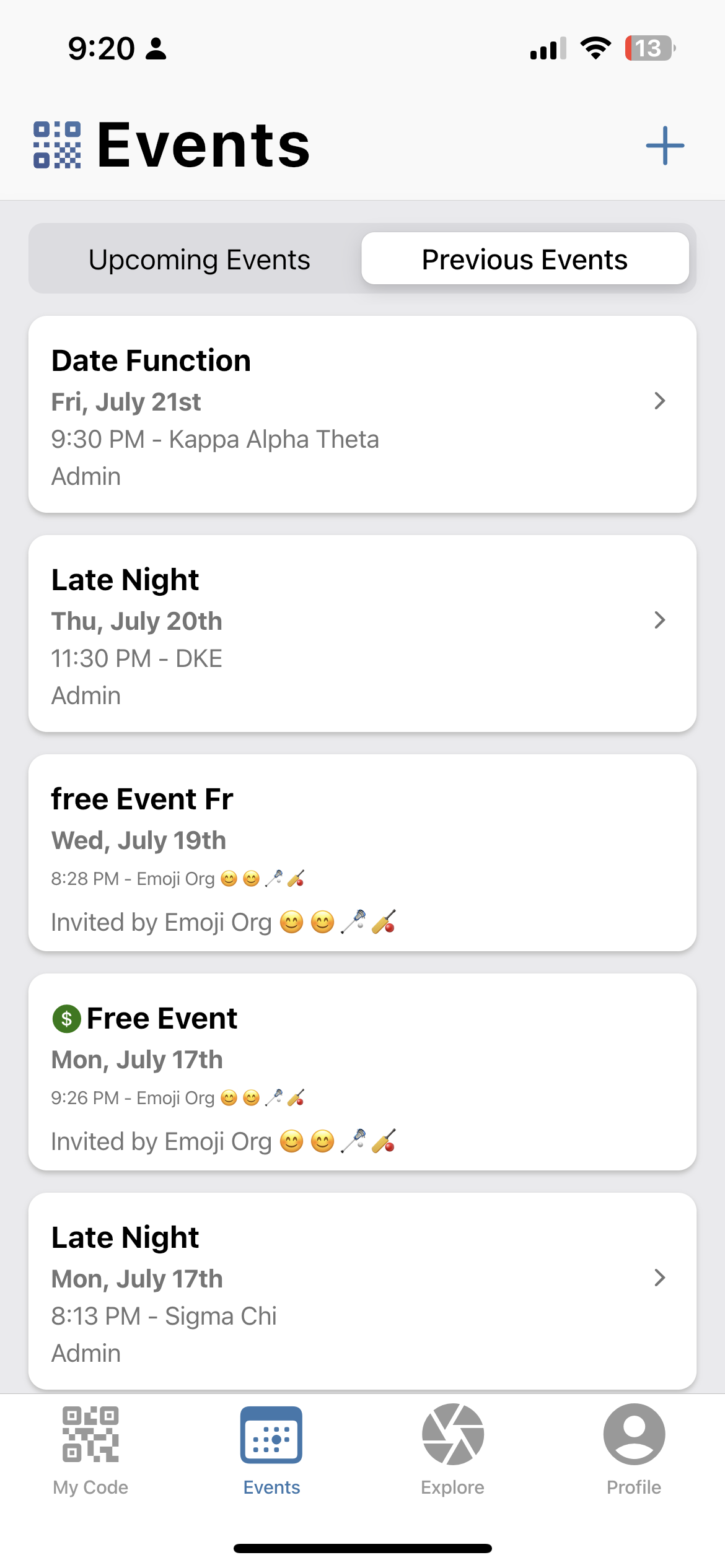Open the My Code QR icon
The height and width of the screenshot is (1568, 725).
click(x=90, y=1434)
